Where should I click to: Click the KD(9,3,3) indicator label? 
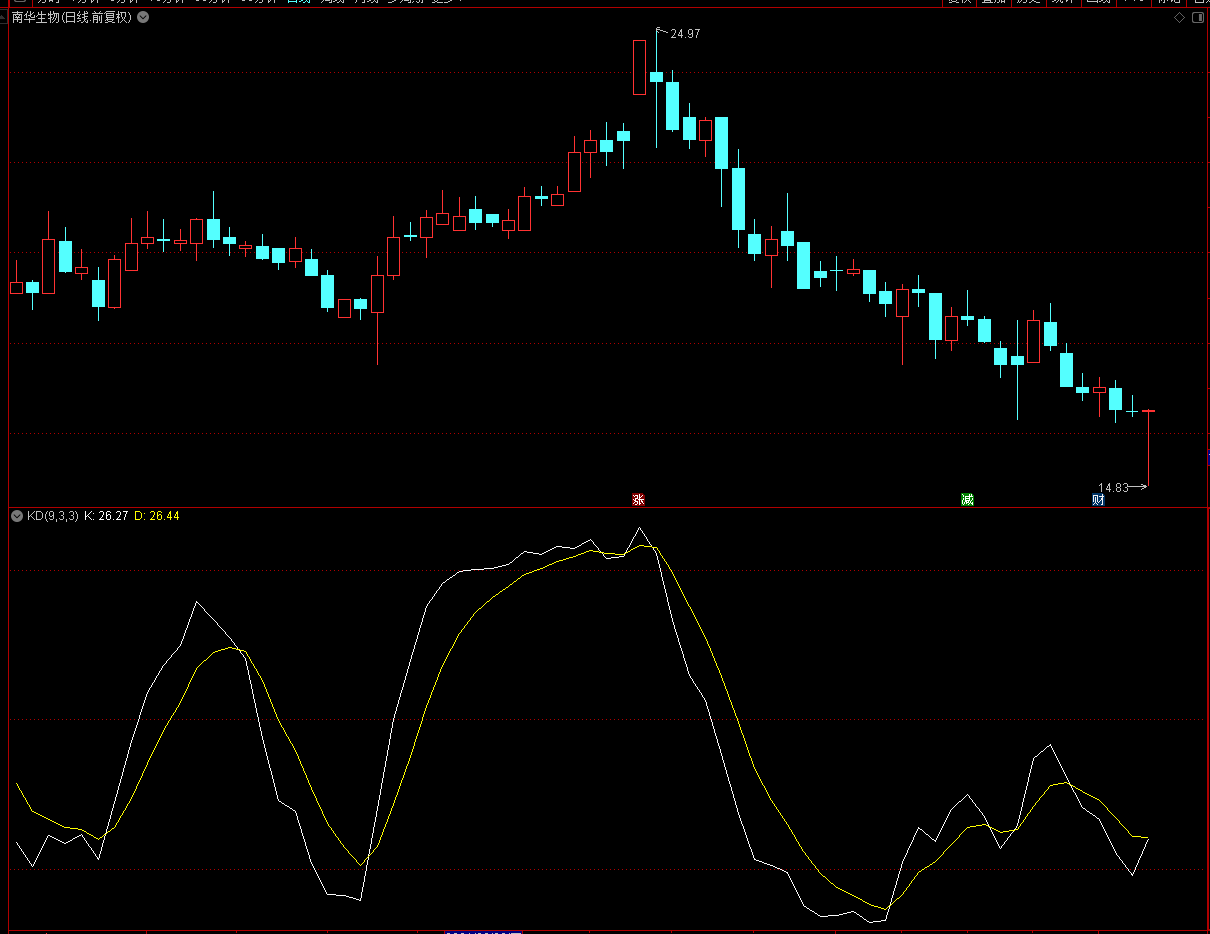[52, 516]
